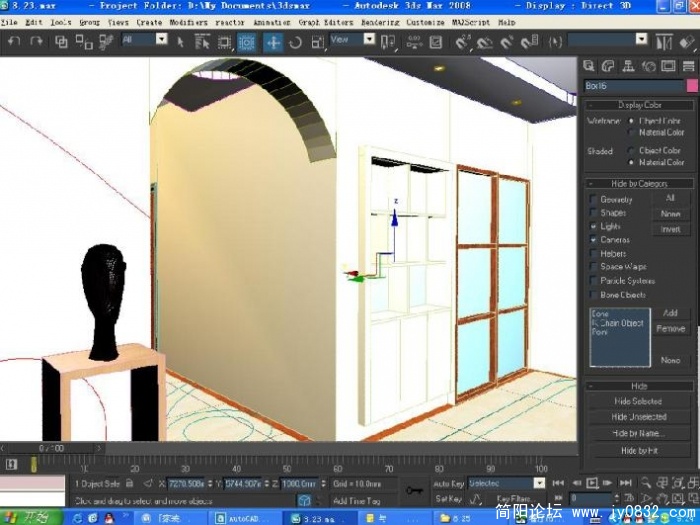Collapse the Hide by Category rollout
The image size is (700, 525).
(639, 183)
